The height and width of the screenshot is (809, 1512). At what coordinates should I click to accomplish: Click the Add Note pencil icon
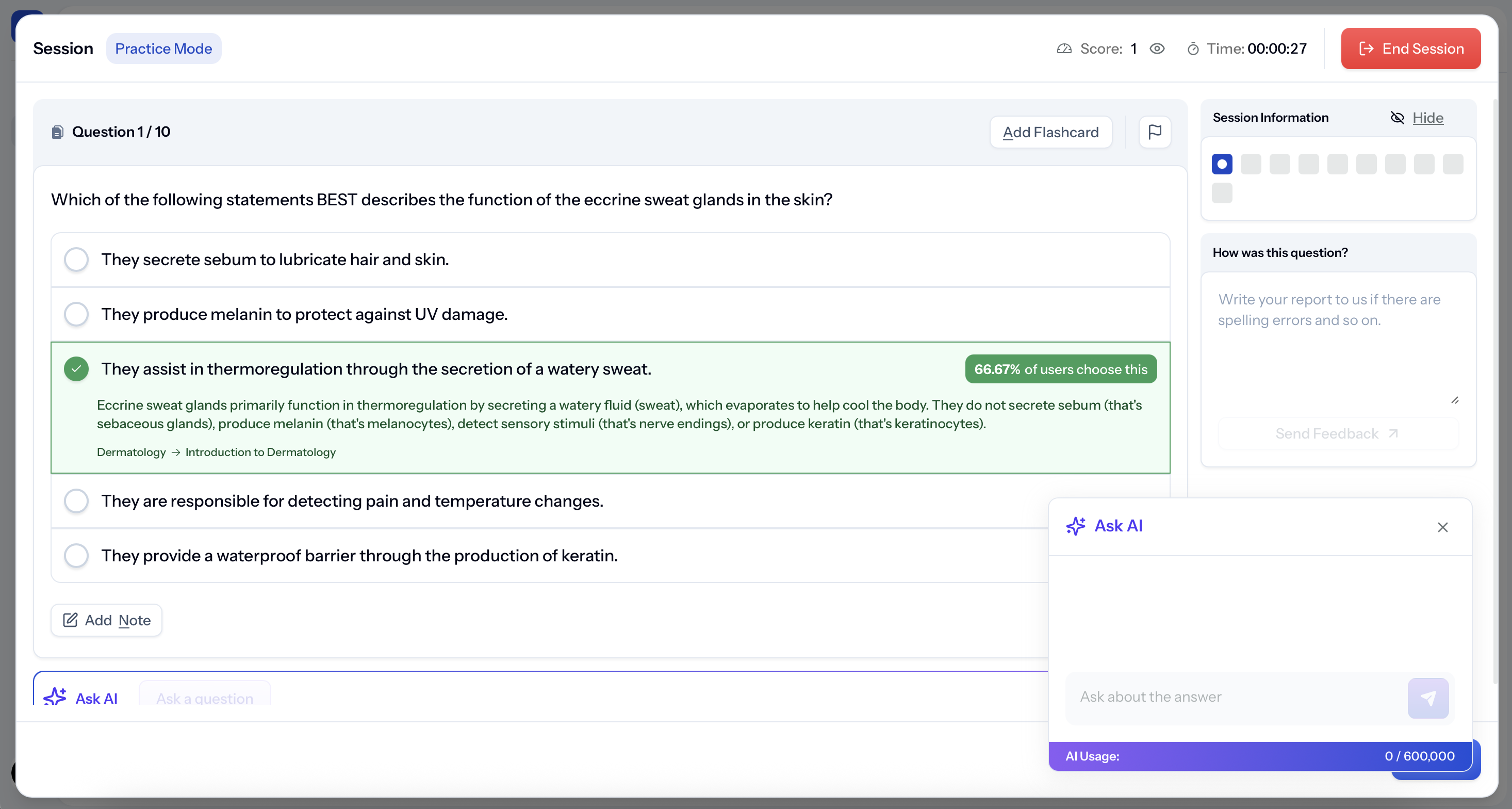click(x=71, y=620)
